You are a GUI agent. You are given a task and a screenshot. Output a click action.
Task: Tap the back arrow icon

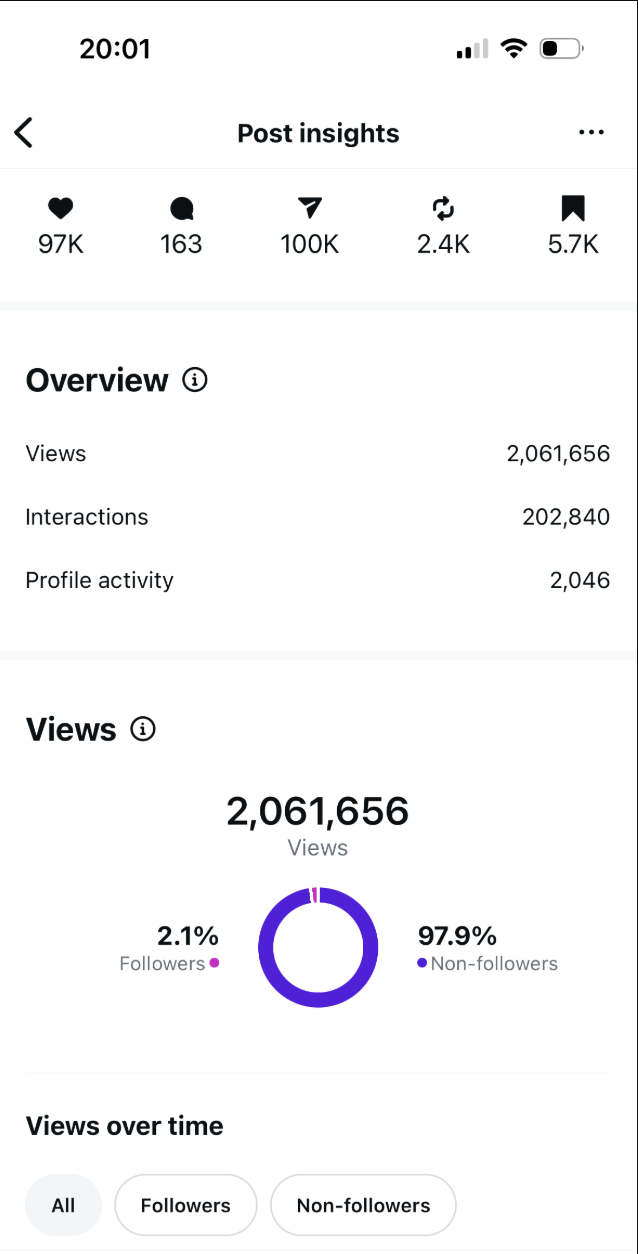[24, 133]
